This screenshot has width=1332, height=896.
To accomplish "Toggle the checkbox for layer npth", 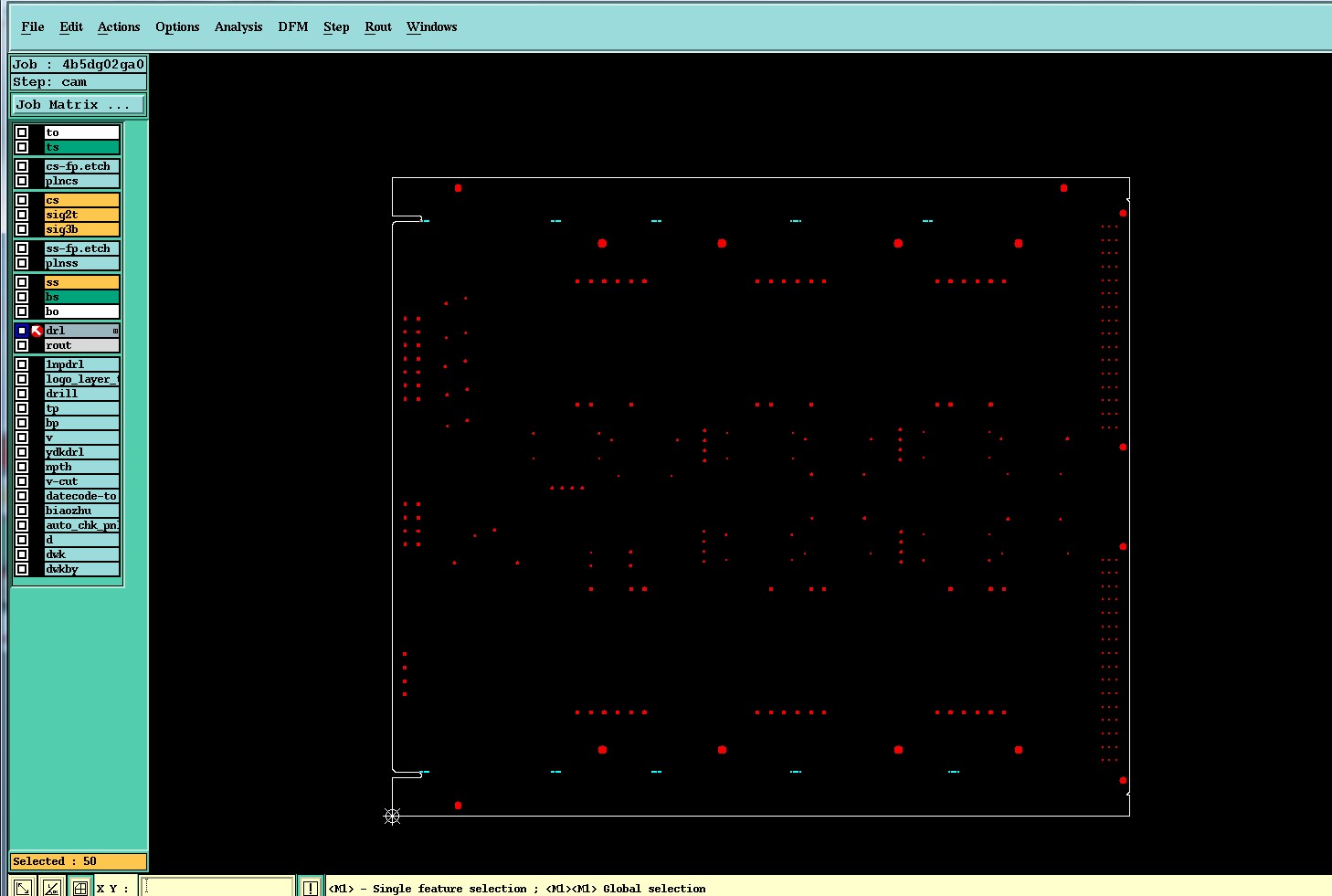I will coord(22,467).
